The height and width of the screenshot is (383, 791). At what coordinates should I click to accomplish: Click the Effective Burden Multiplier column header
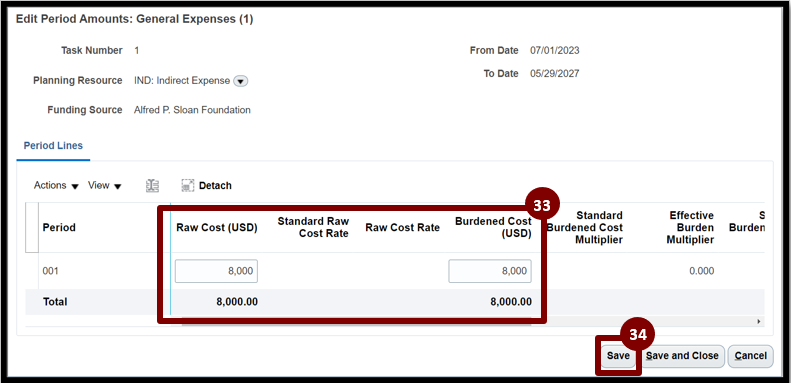(x=690, y=228)
